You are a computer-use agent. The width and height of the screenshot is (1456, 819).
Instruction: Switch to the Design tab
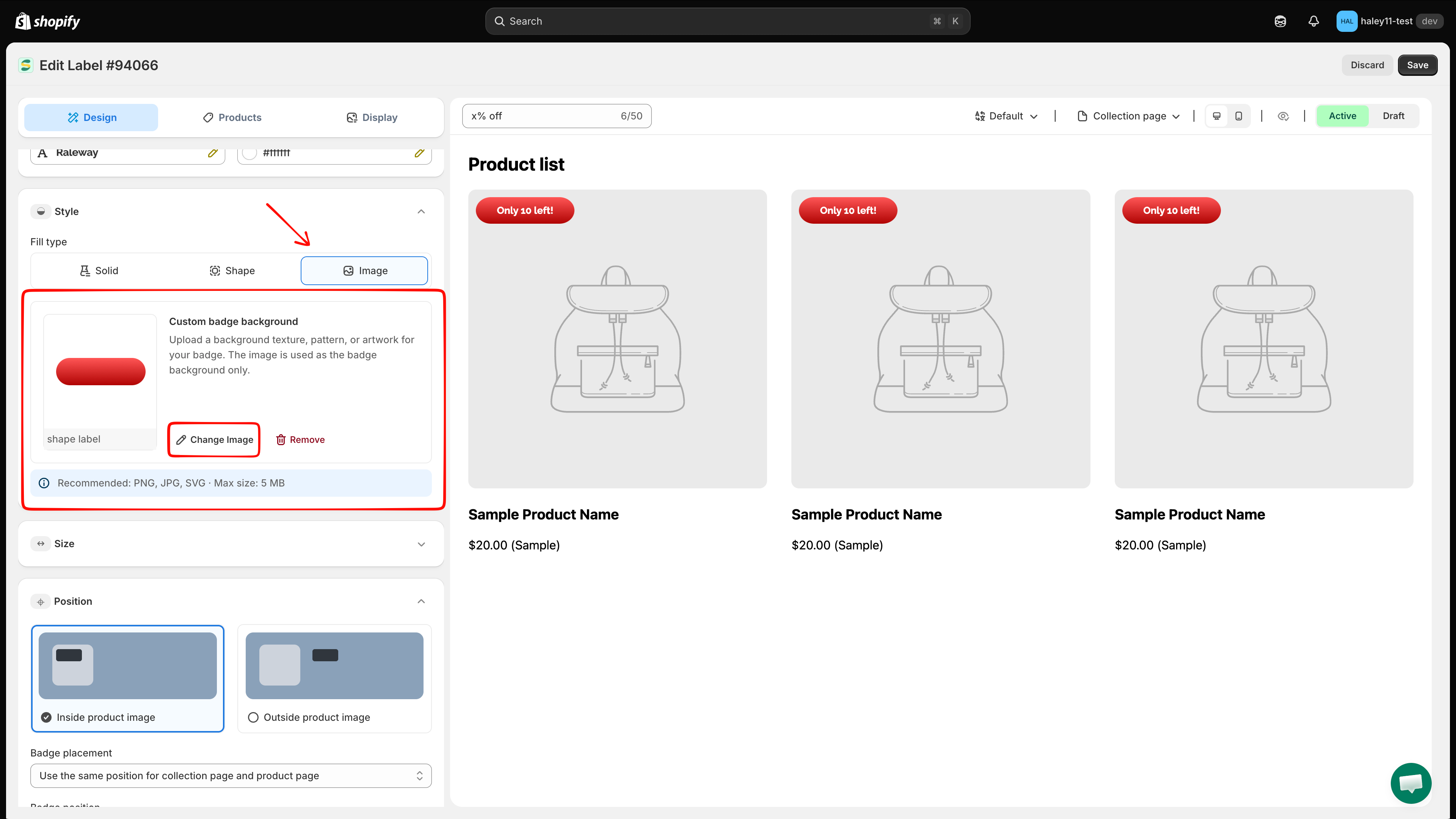point(91,118)
